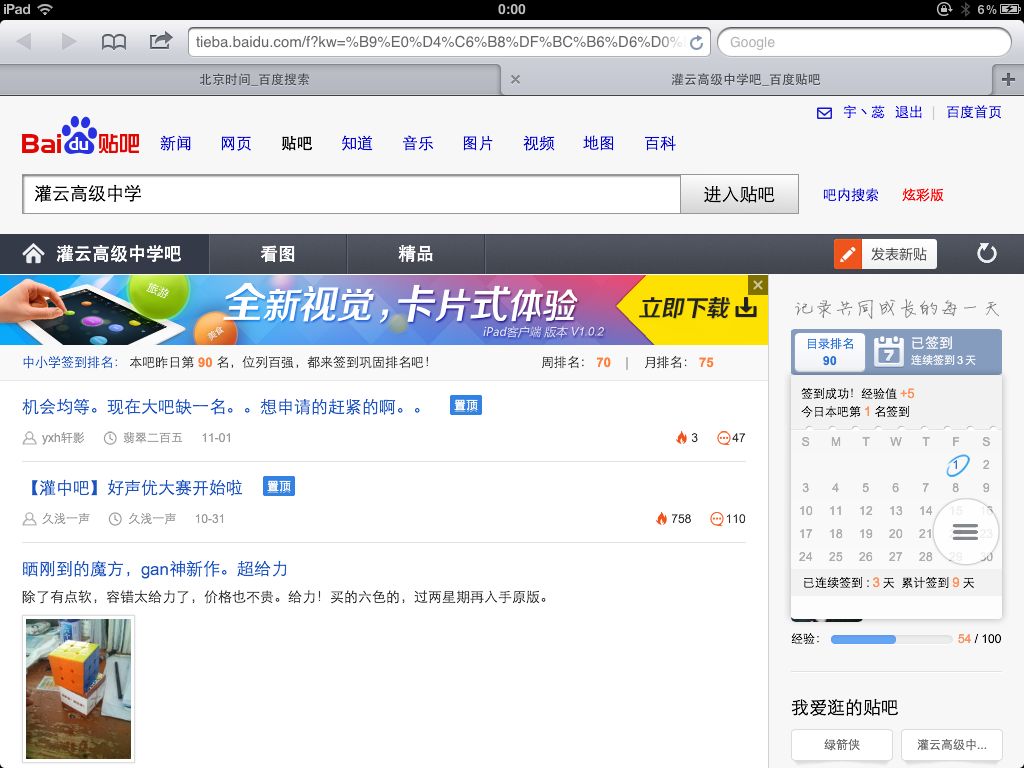Tap the browser back arrow

pyautogui.click(x=24, y=42)
